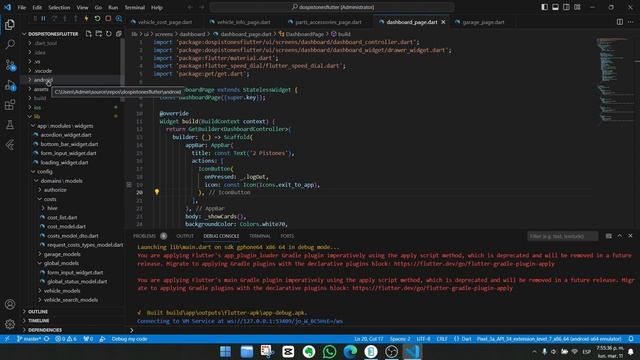Toggle bottom panel visibility from title bar
Screen dimensions: 640x360
click(556, 7)
